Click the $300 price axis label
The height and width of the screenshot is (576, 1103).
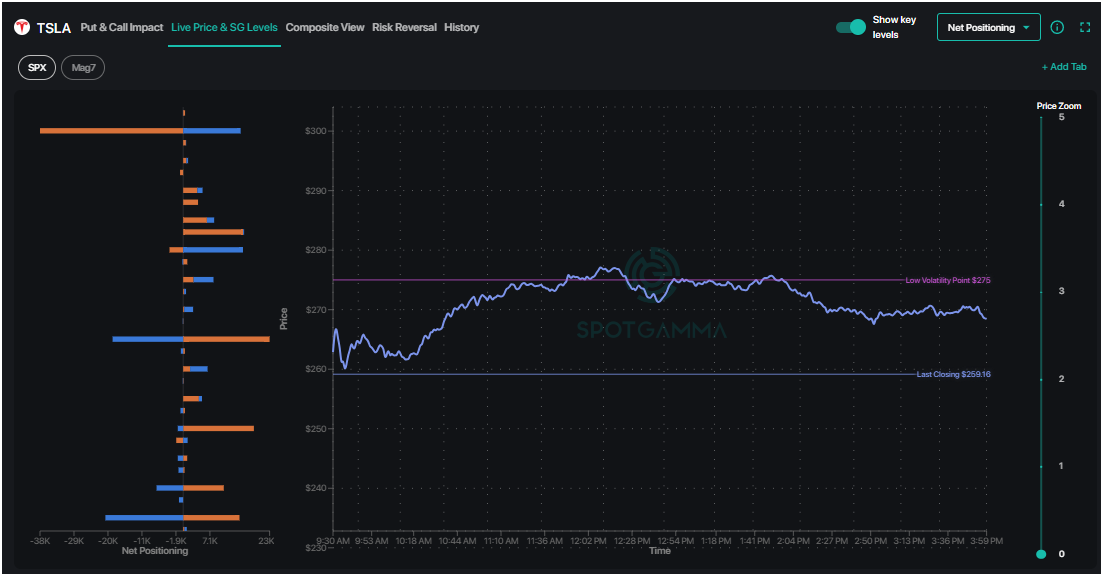point(316,131)
